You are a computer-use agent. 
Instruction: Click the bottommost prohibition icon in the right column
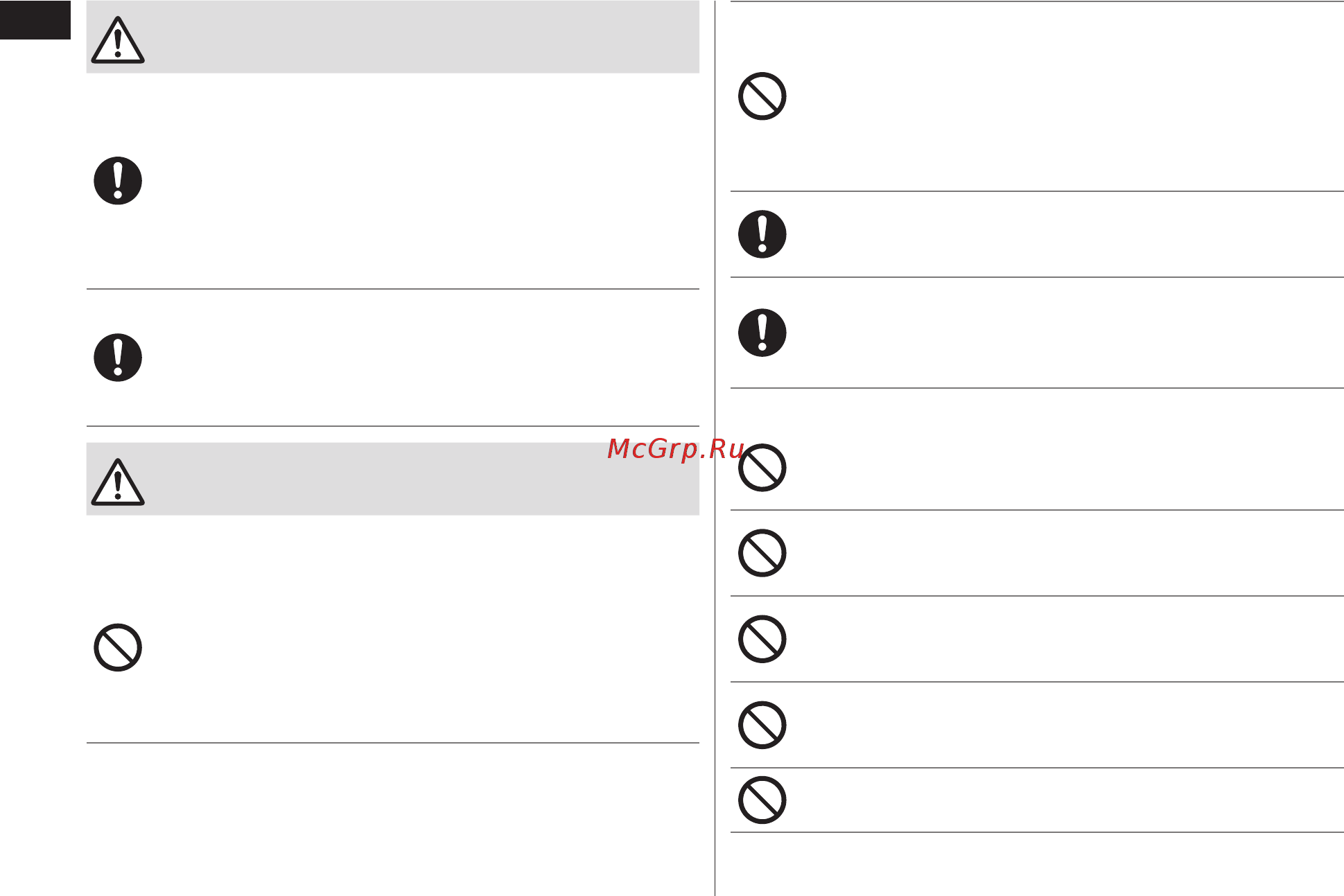tap(762, 800)
